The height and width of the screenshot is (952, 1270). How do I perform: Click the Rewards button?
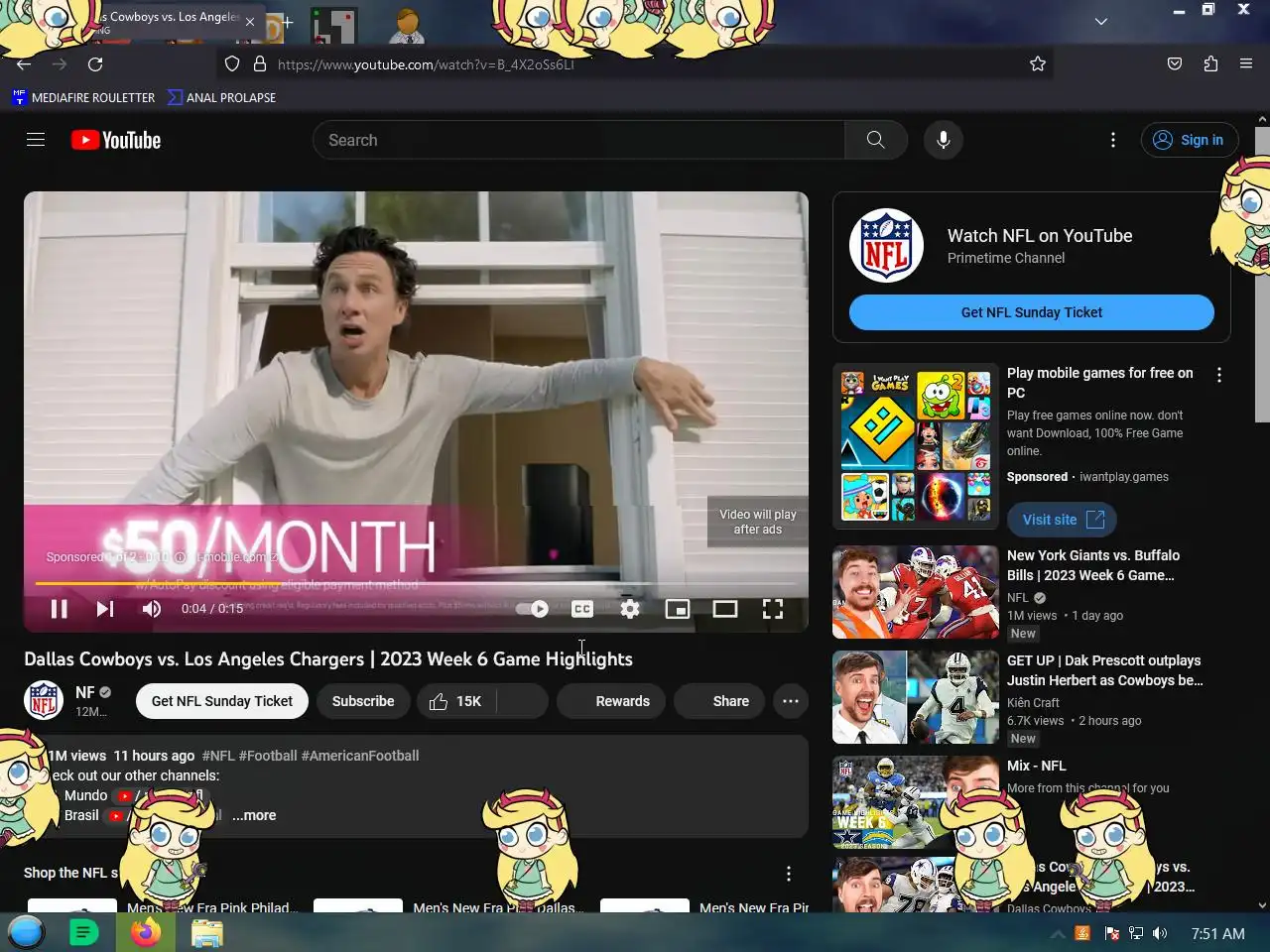[x=611, y=701]
